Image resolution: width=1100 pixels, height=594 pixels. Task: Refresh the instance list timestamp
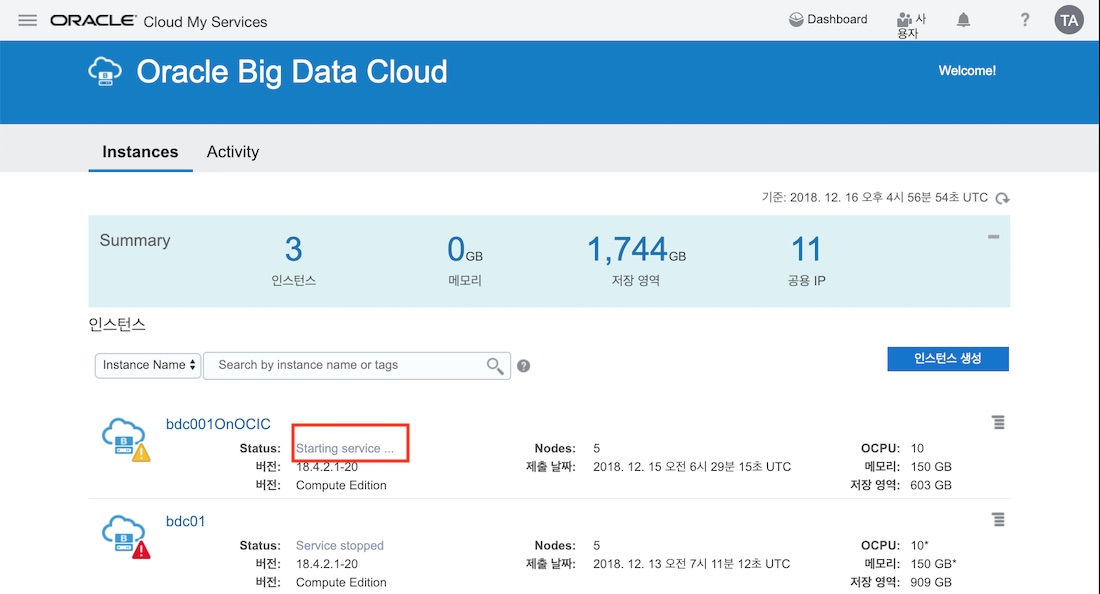click(x=1002, y=198)
